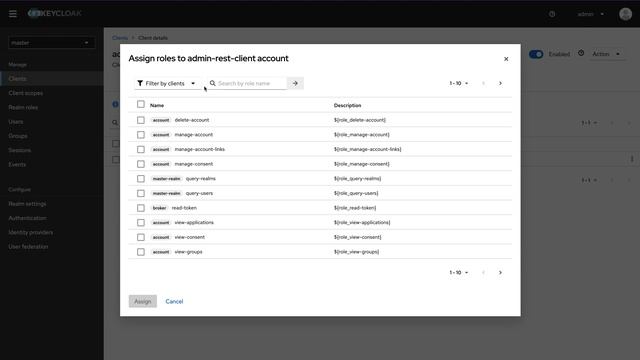The width and height of the screenshot is (640, 360).
Task: Check the read-token role checkbox
Action: 141,208
